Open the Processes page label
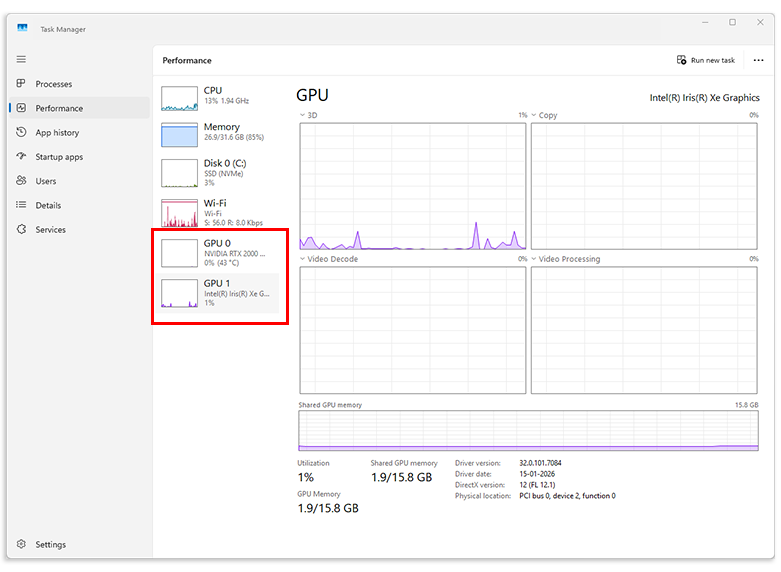The image size is (781, 572). [x=54, y=84]
